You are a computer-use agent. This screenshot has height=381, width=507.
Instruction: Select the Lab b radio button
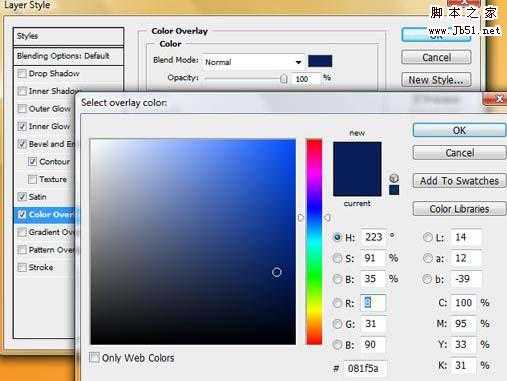[428, 279]
